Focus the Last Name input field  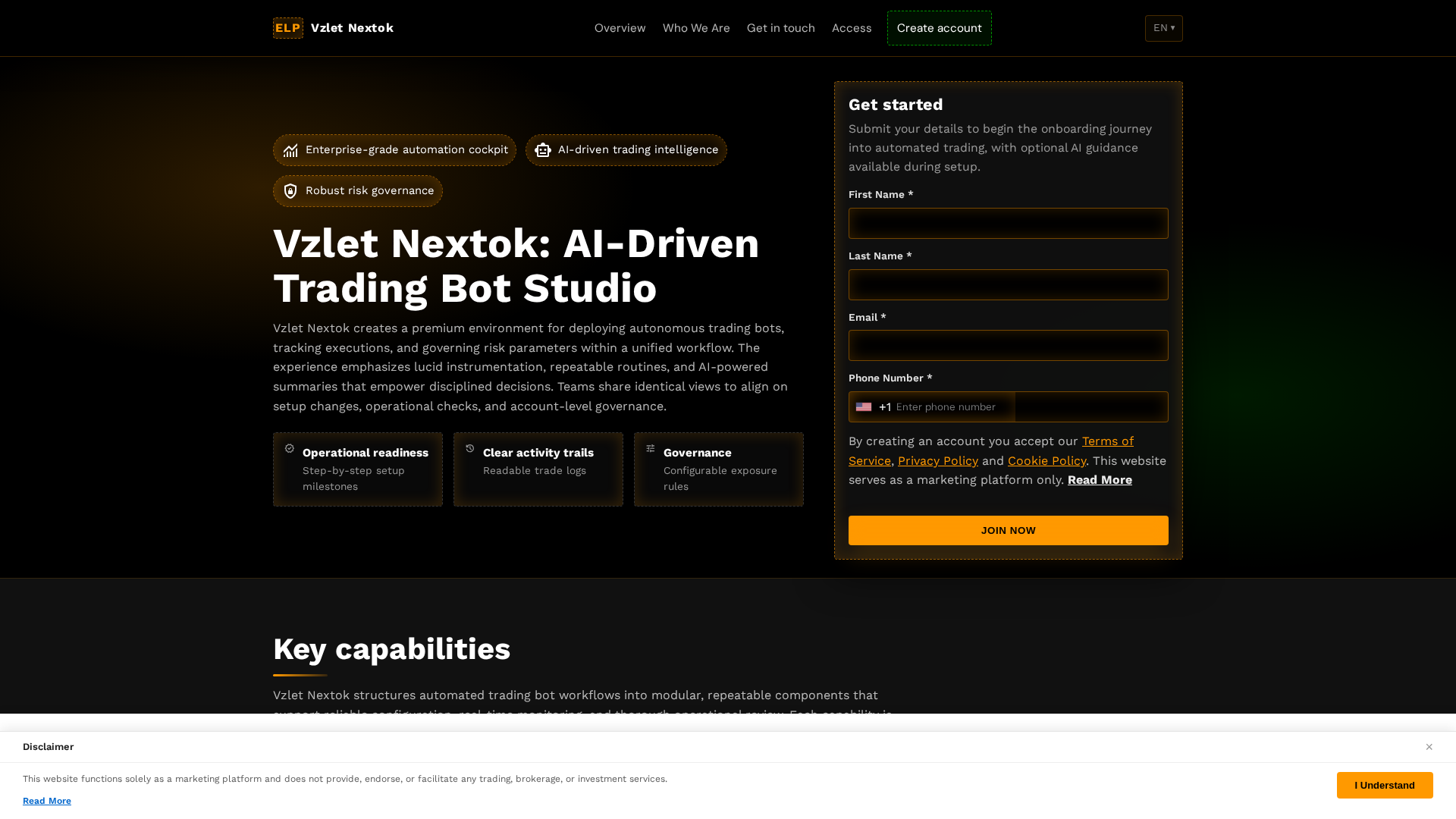tap(1009, 285)
